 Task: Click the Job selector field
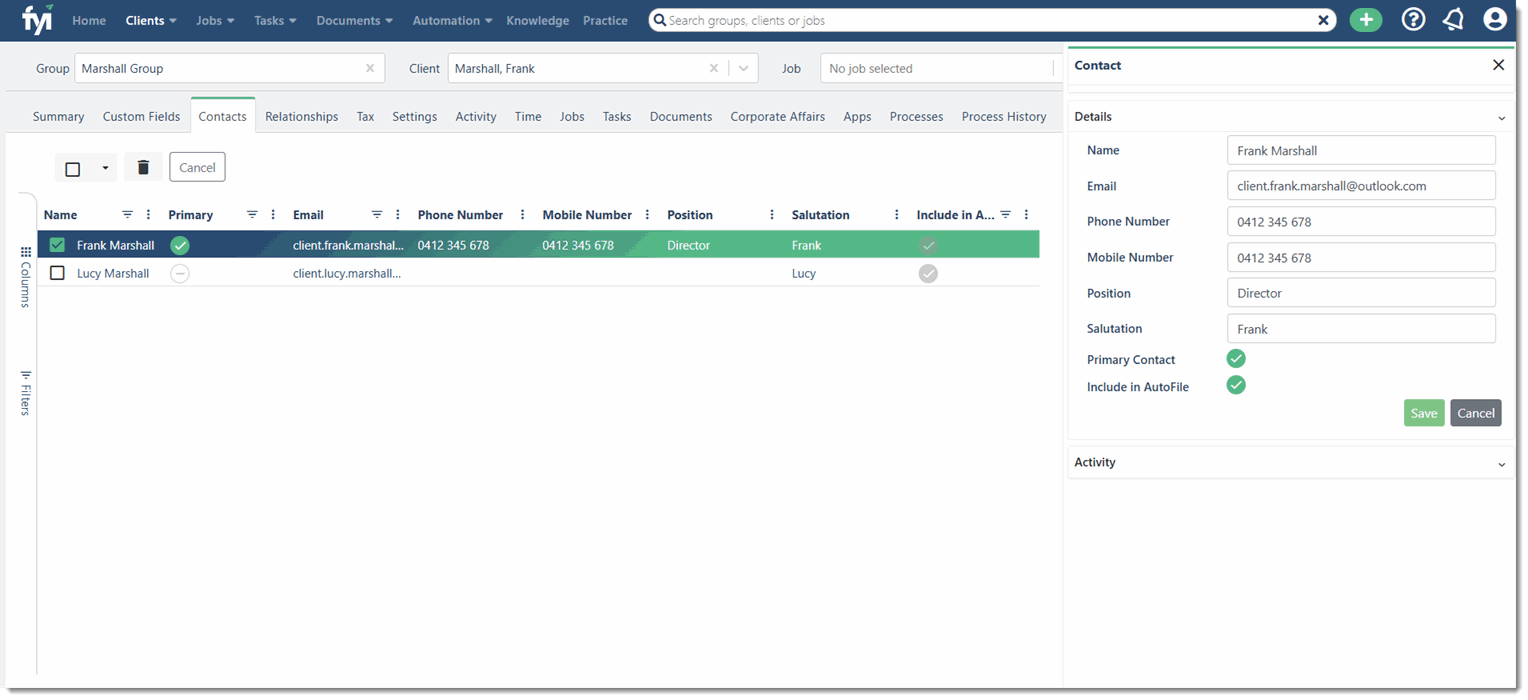pos(939,69)
